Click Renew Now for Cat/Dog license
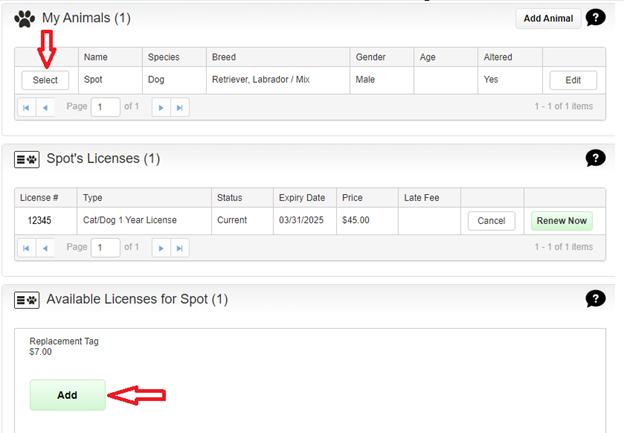Viewport: 624px width, 433px height. click(561, 221)
